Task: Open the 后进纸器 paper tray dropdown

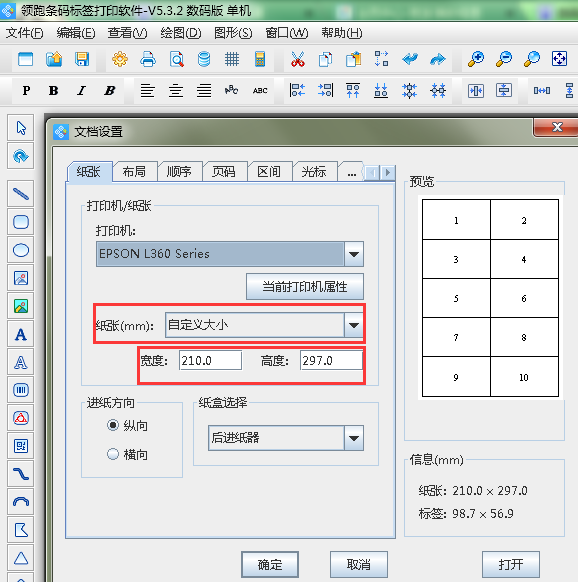Action: (x=286, y=438)
